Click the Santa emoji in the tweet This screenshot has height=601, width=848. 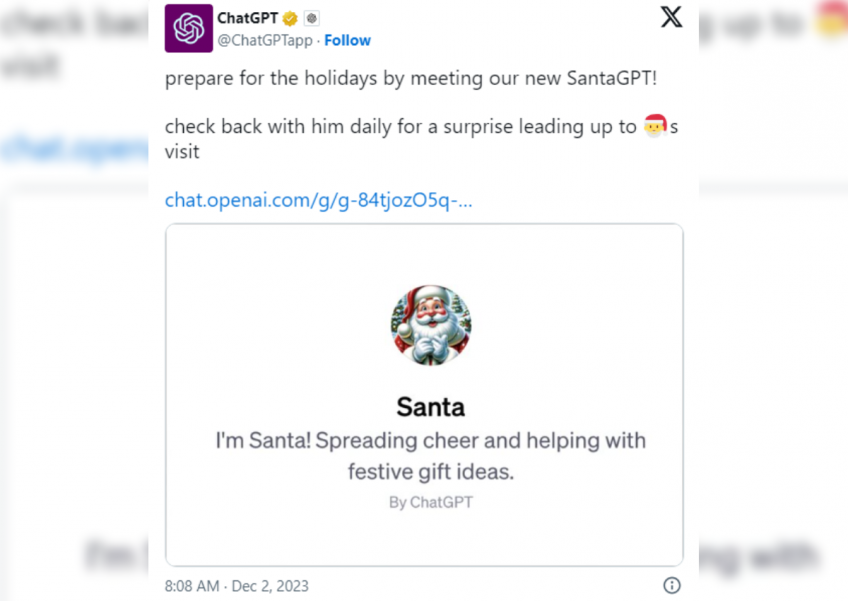pos(655,127)
